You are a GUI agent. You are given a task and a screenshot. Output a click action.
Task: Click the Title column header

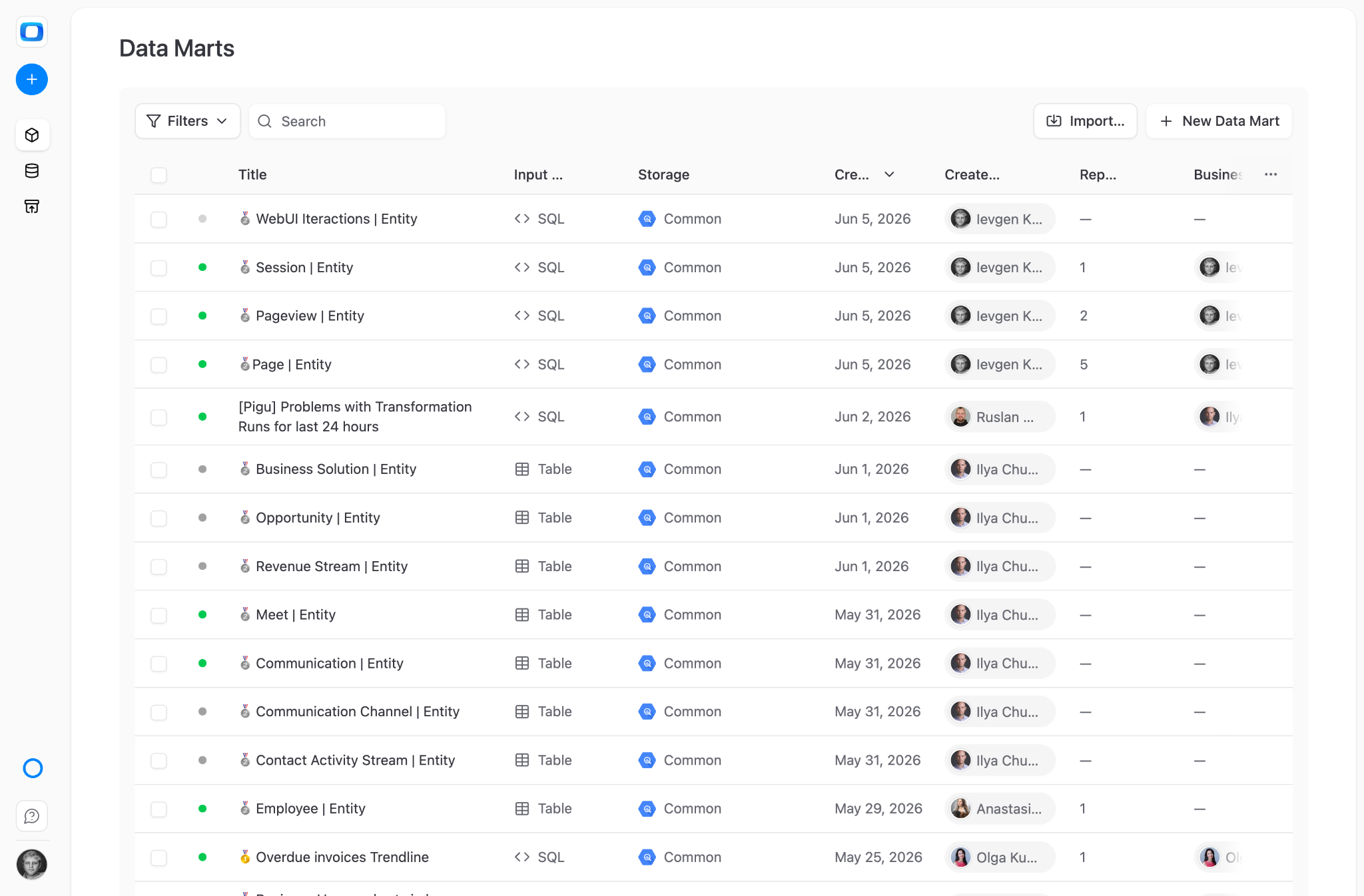(x=252, y=174)
